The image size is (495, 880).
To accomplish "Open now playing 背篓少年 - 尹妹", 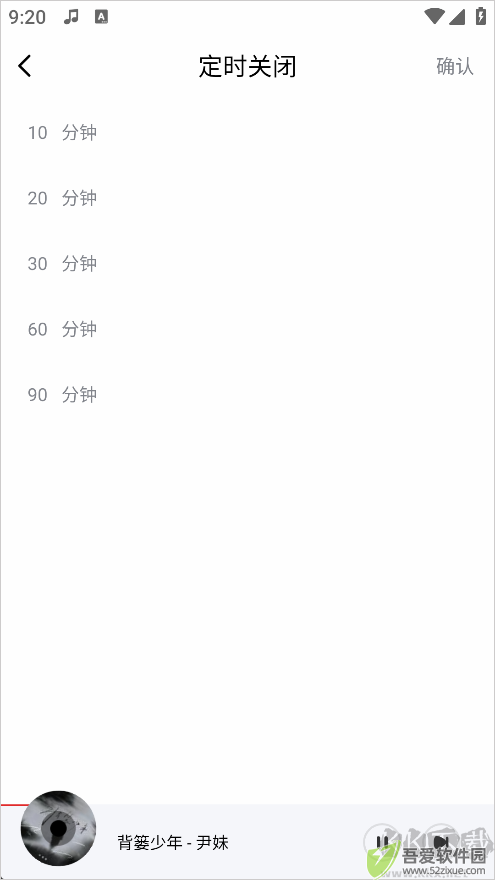I will (173, 842).
